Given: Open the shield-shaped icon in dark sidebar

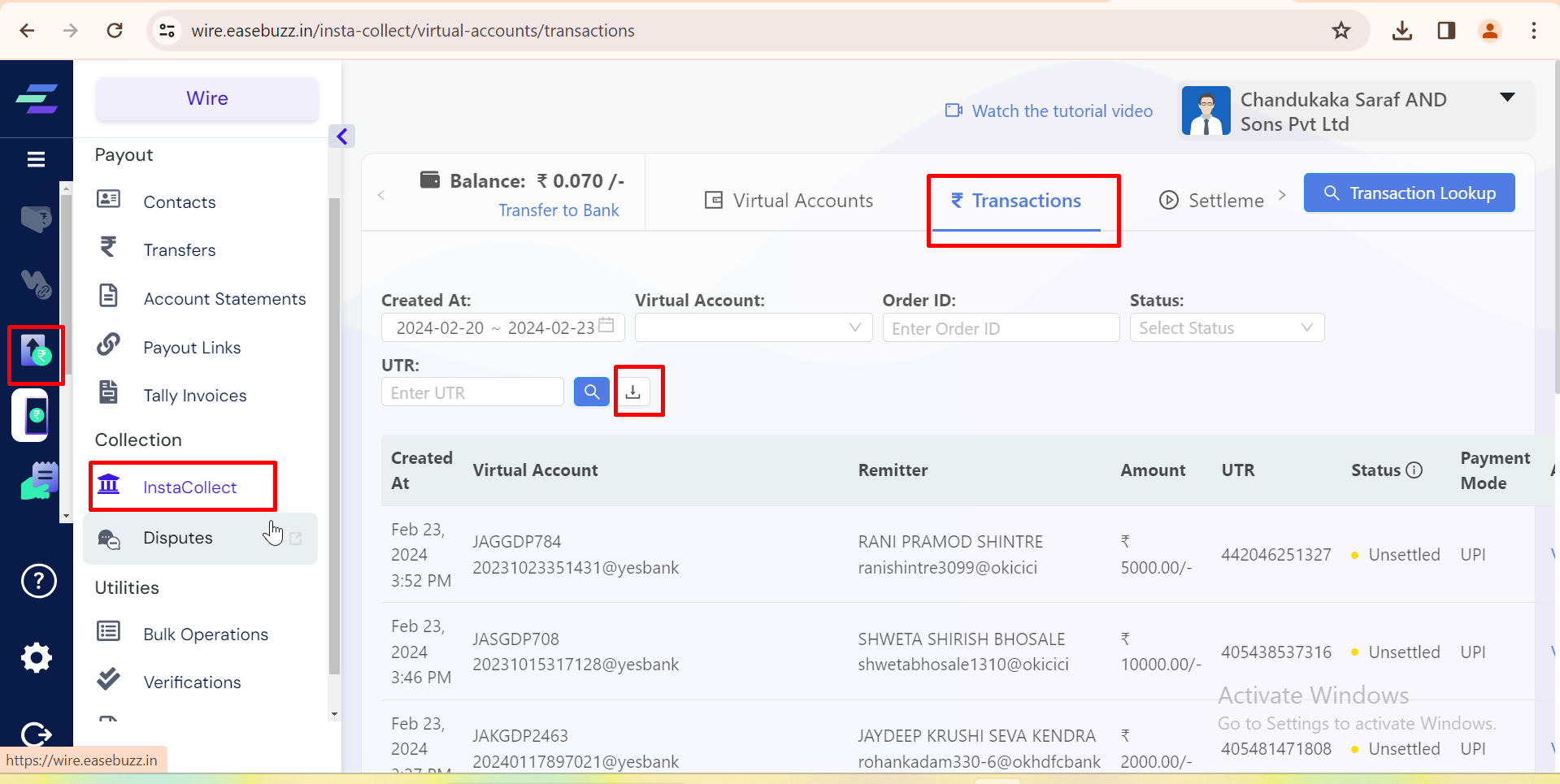Looking at the screenshot, I should 37,219.
